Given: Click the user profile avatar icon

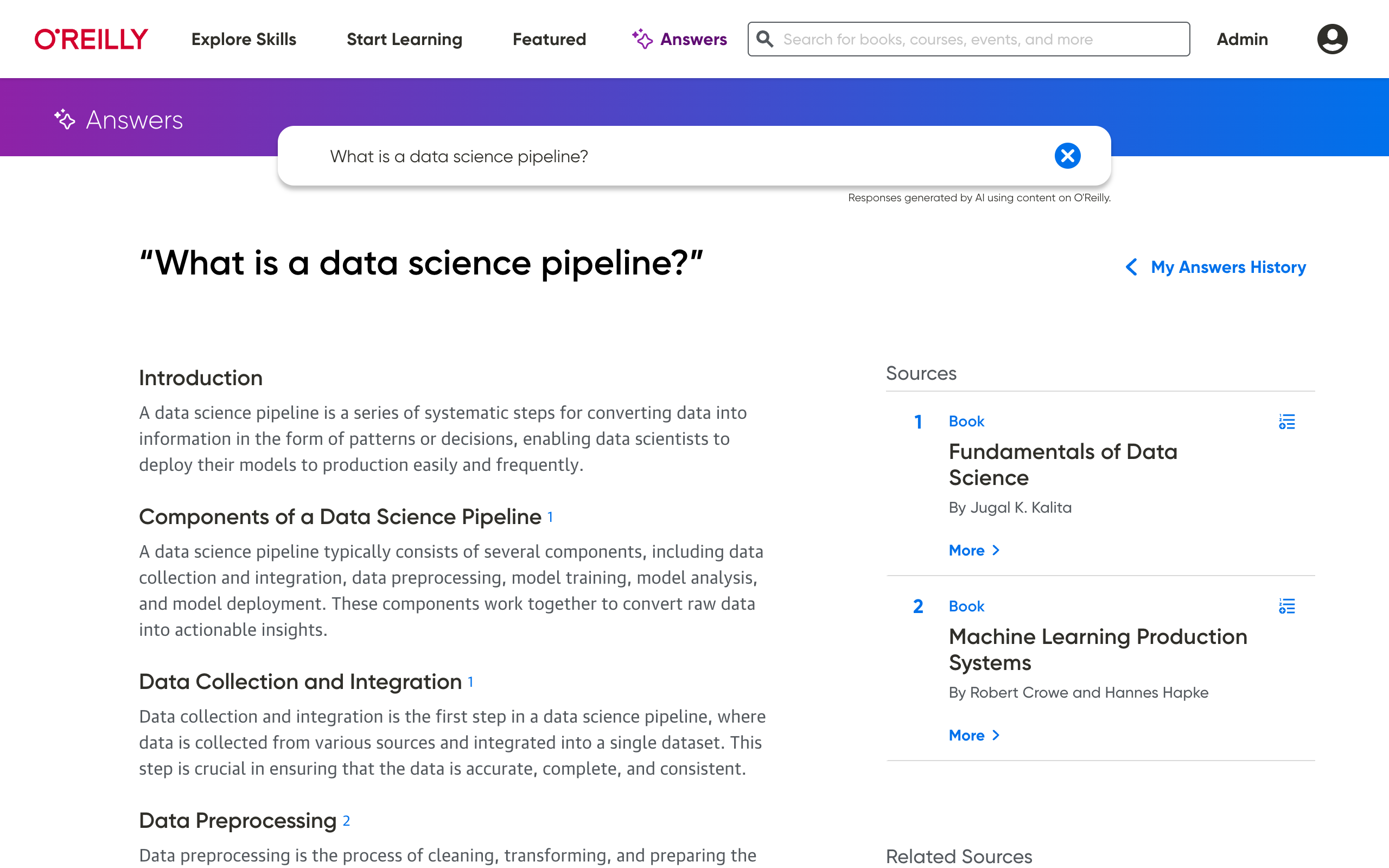Looking at the screenshot, I should coord(1331,39).
